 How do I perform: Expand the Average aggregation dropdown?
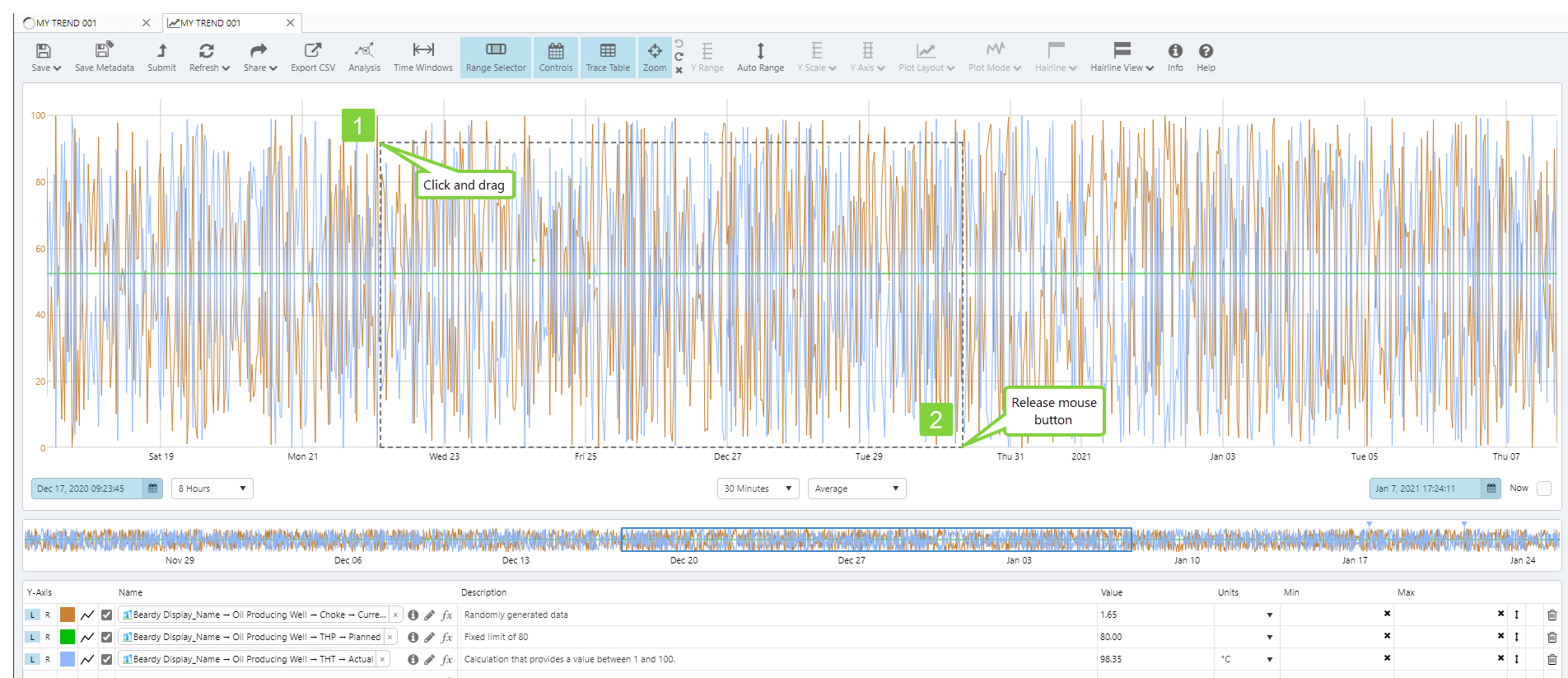856,489
